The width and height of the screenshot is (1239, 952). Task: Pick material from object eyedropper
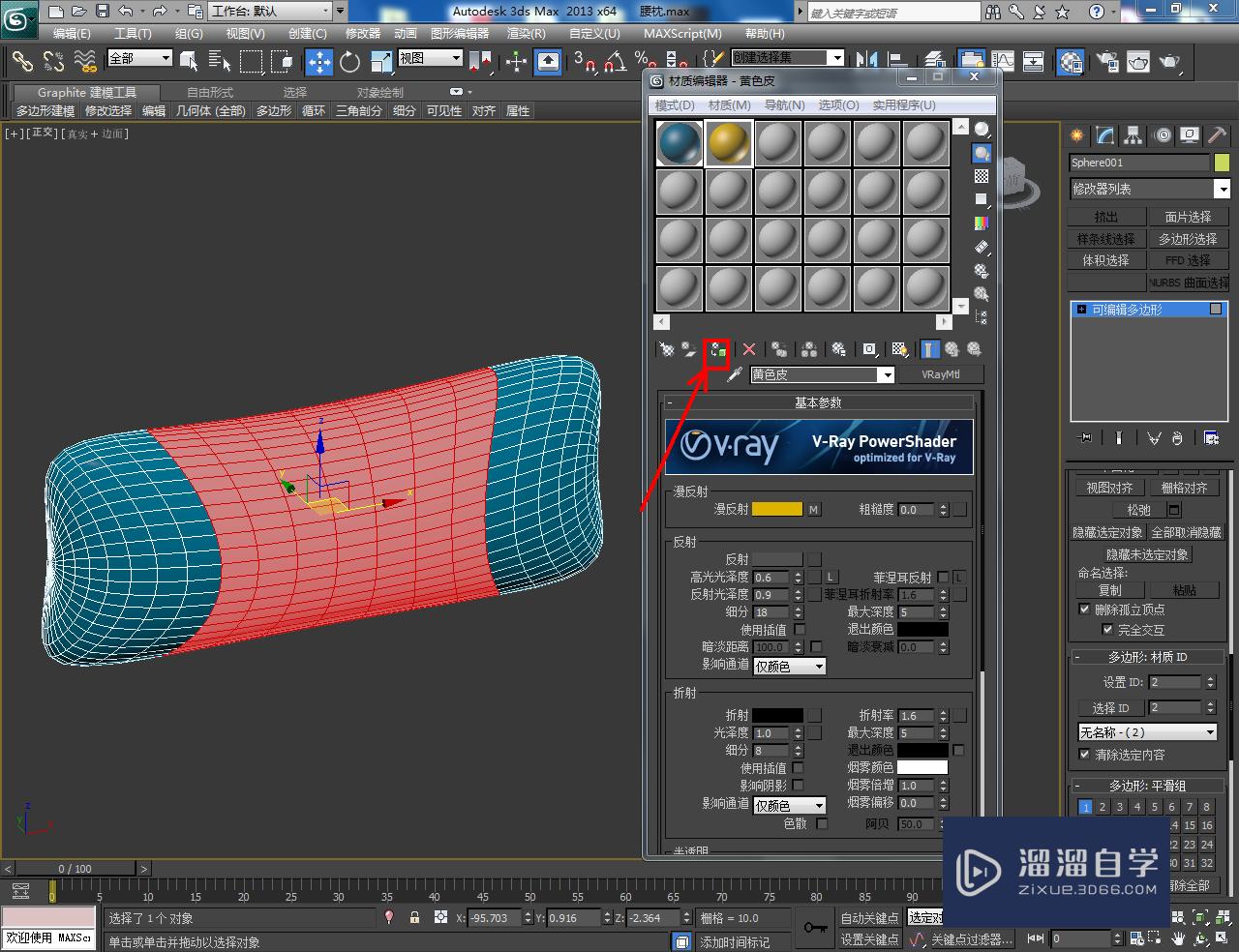point(735,374)
